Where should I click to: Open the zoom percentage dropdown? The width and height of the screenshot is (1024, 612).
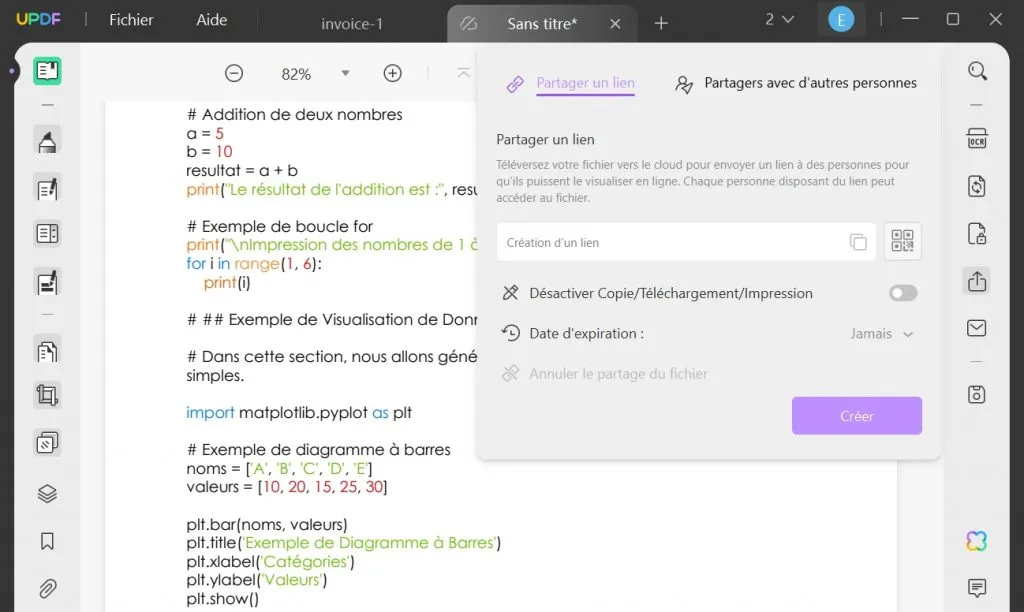(x=345, y=73)
